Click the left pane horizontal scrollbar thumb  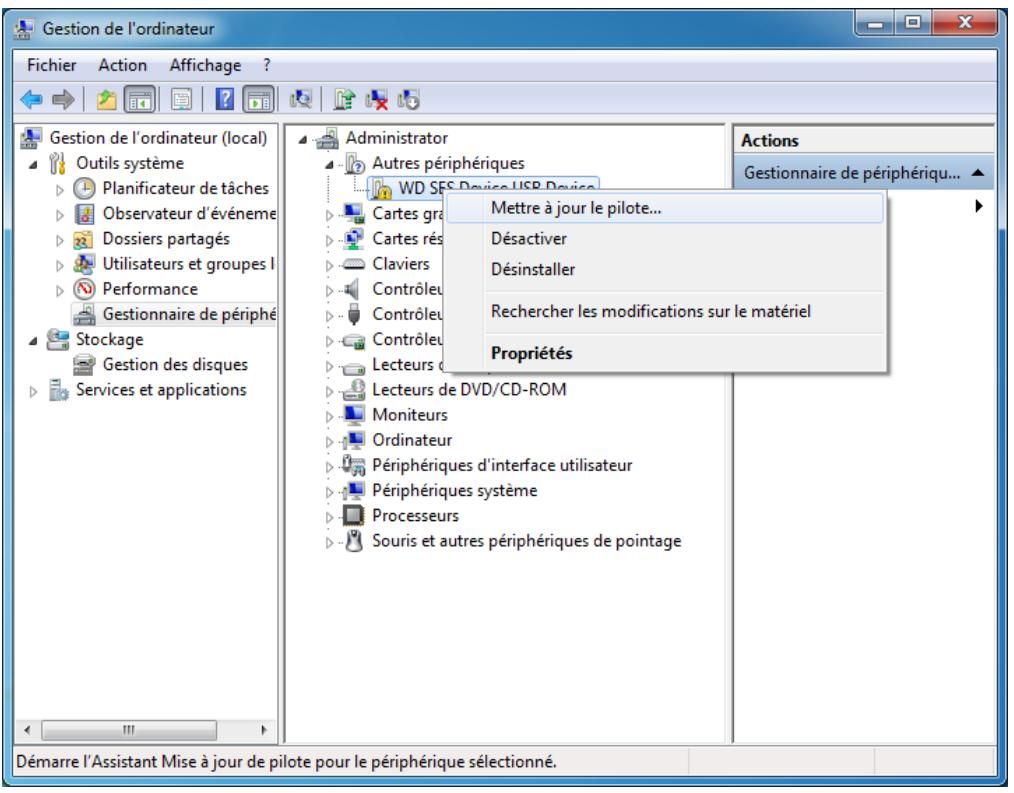click(129, 730)
